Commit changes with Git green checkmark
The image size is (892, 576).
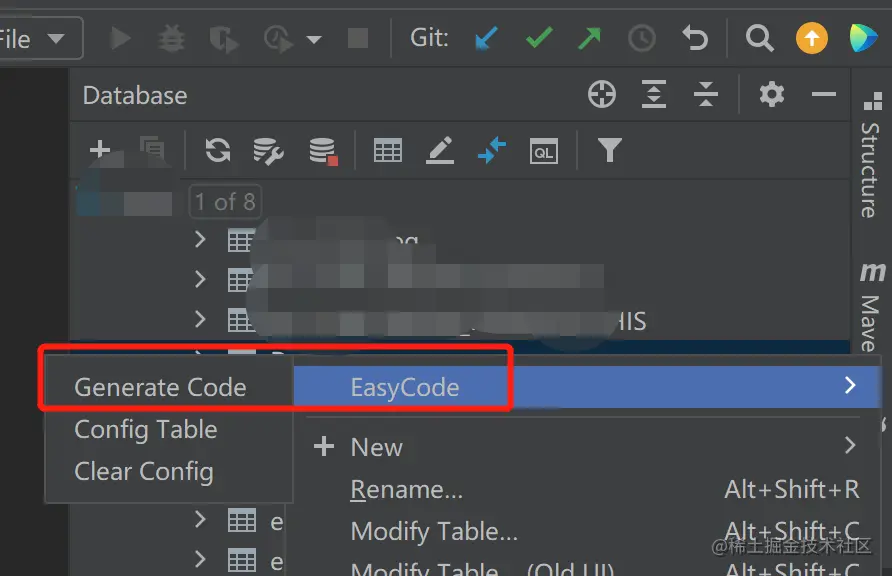539,38
